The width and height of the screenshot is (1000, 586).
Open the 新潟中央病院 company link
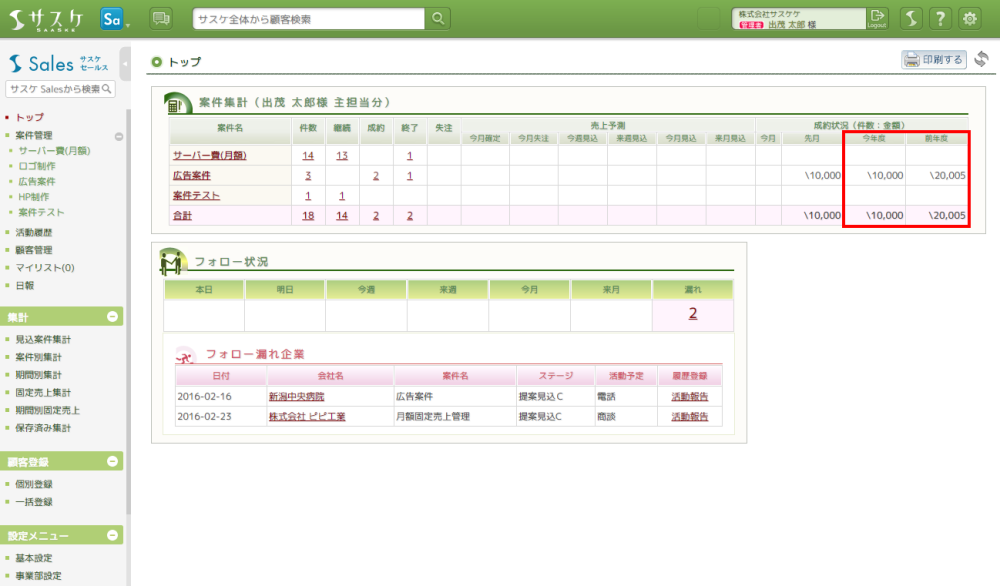297,396
